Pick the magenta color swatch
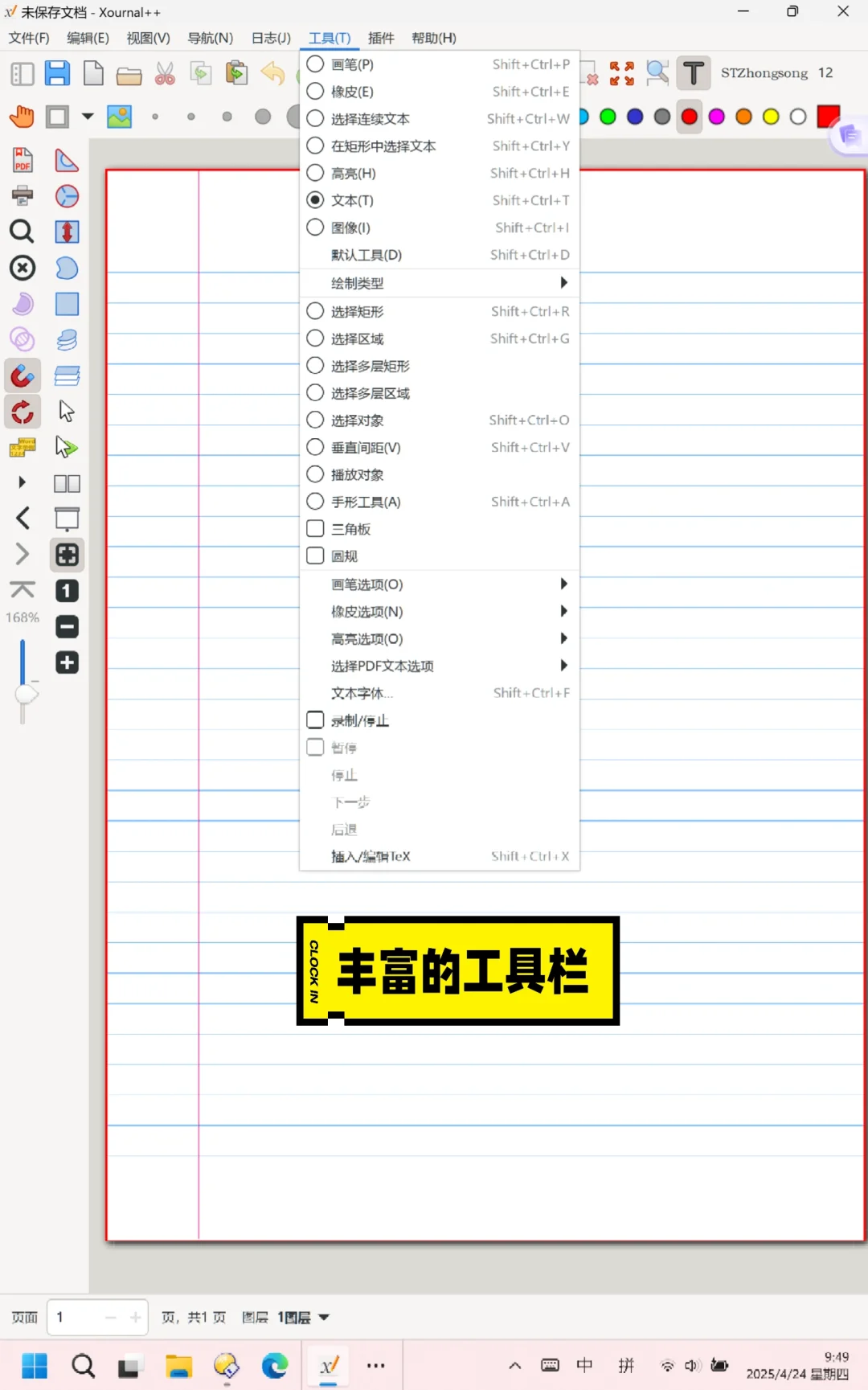This screenshot has height=1390, width=868. [717, 117]
